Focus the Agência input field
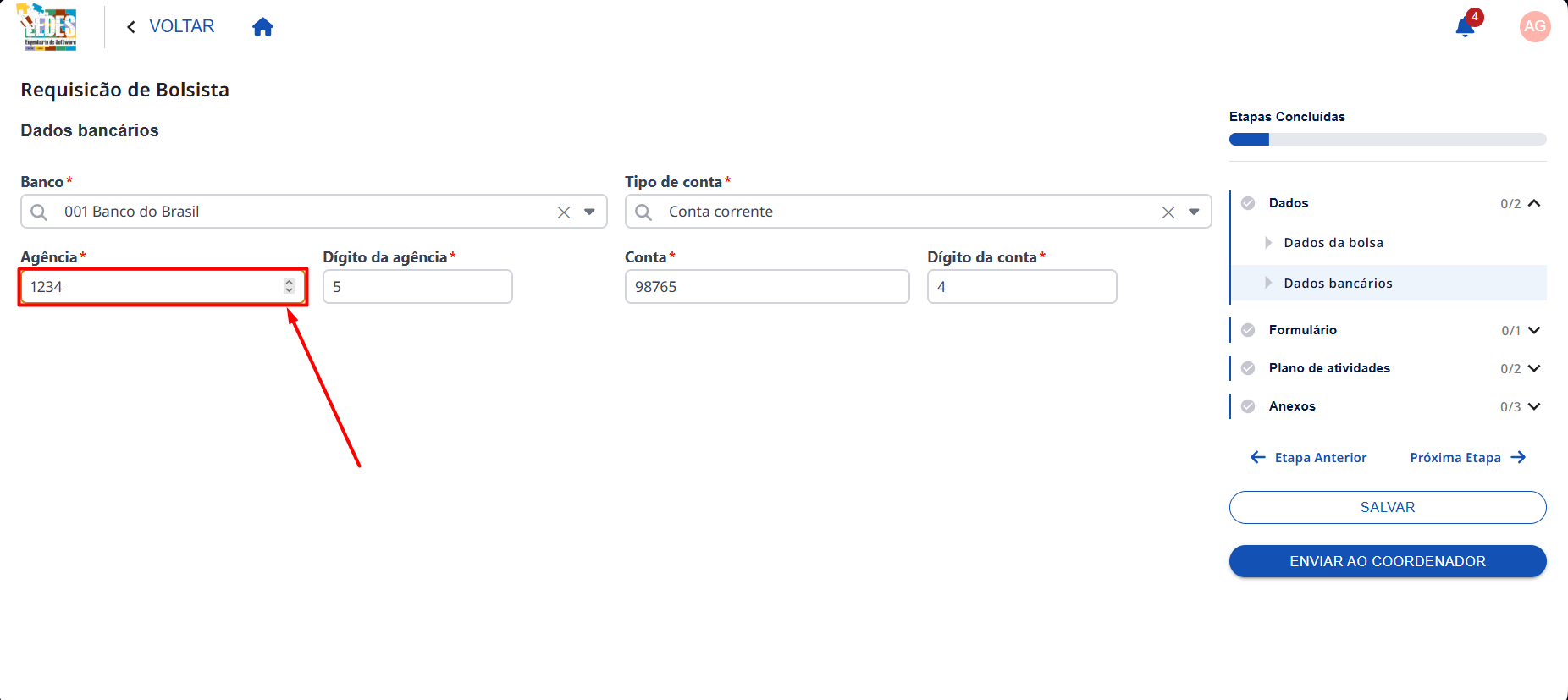This screenshot has height=700, width=1568. (163, 287)
